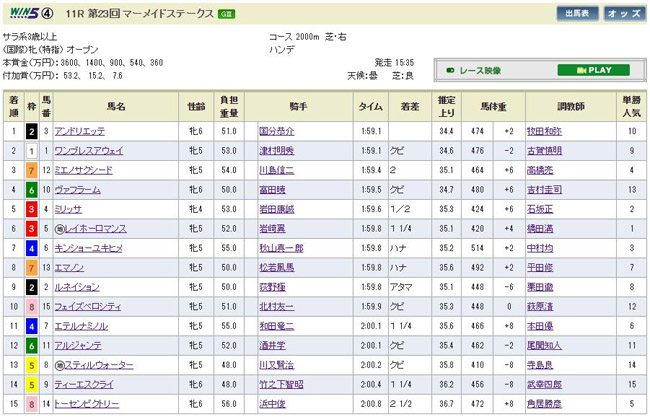Click the black frame 2 badge for アンドリエッテ
The width and height of the screenshot is (650, 417).
(x=31, y=131)
